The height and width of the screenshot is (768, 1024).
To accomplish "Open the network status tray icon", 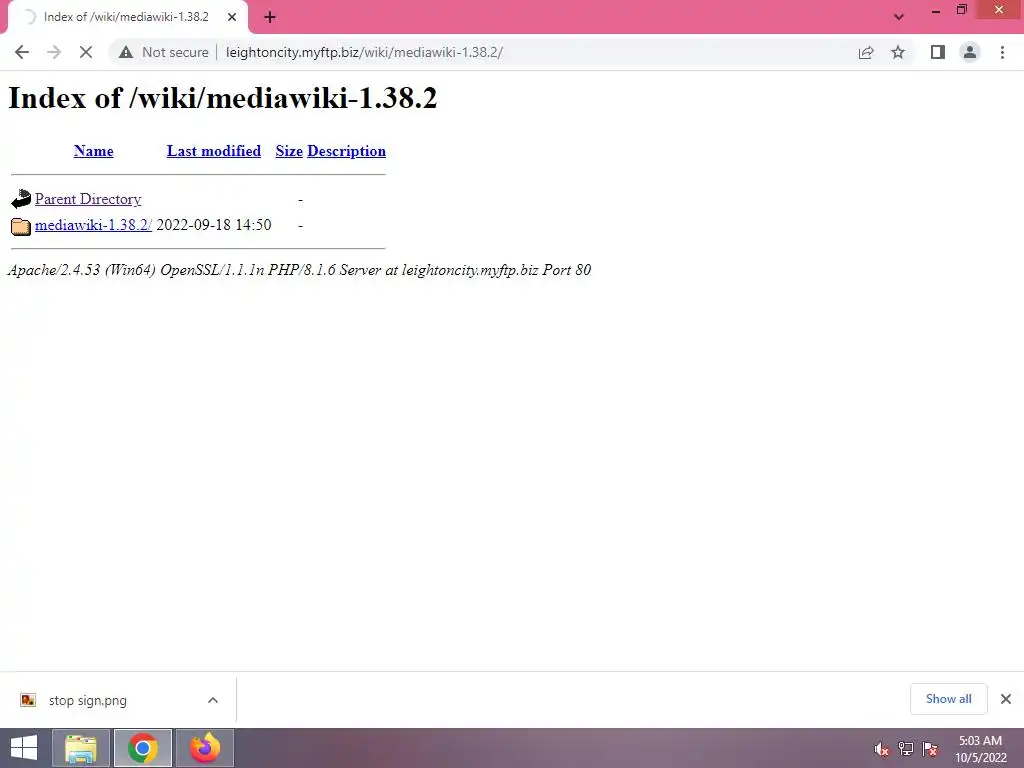I will (x=906, y=749).
